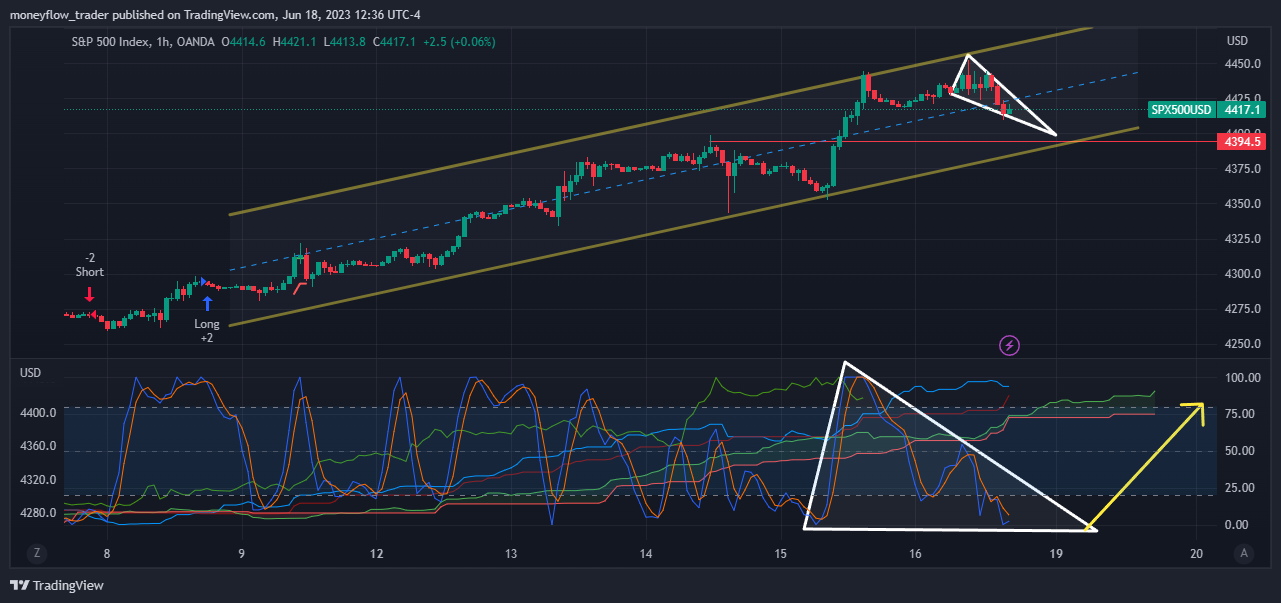Toggle the A auto-scale button
This screenshot has height=603, width=1281.
coord(1244,553)
